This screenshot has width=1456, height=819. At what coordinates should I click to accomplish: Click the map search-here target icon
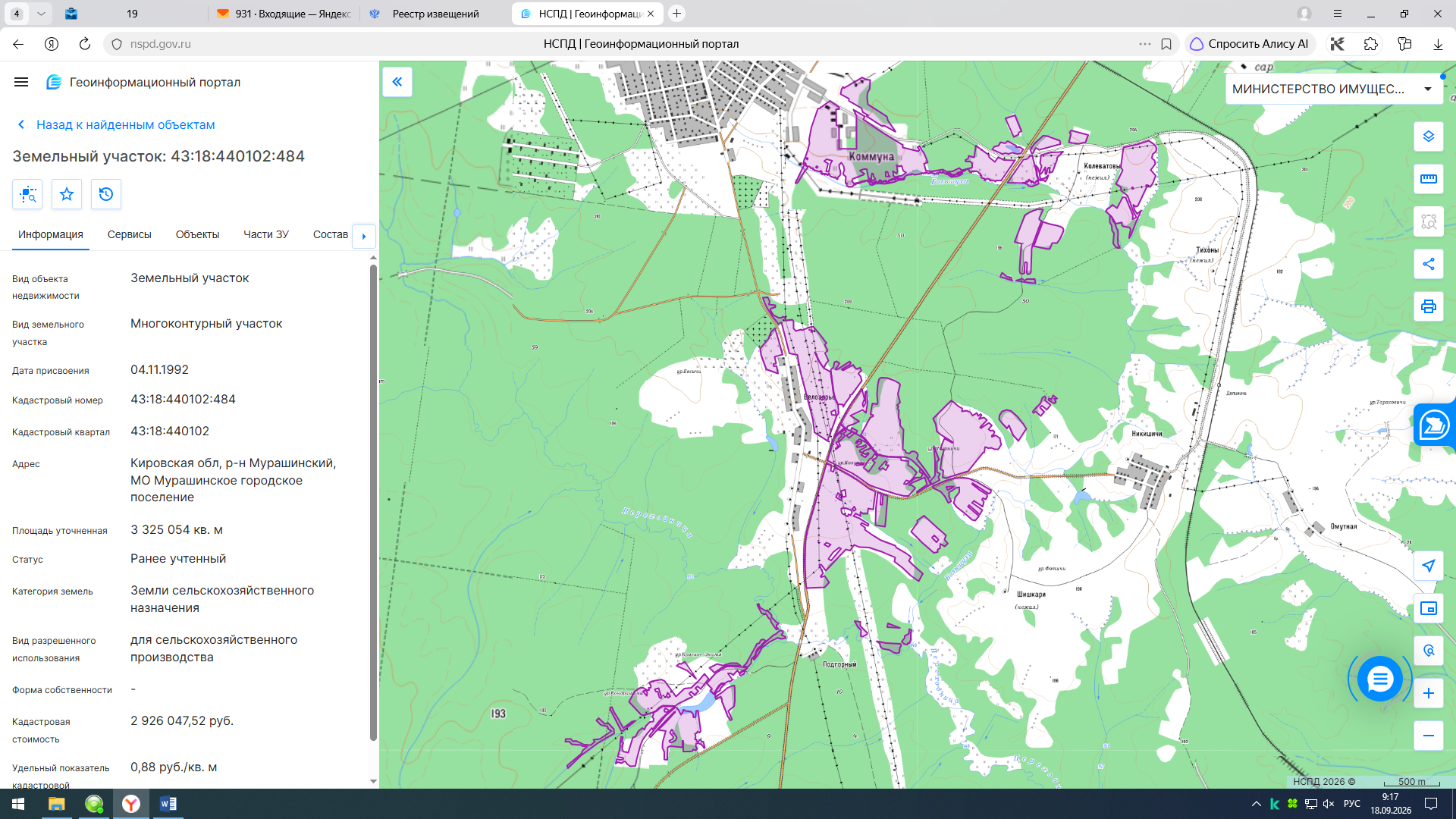1429,651
